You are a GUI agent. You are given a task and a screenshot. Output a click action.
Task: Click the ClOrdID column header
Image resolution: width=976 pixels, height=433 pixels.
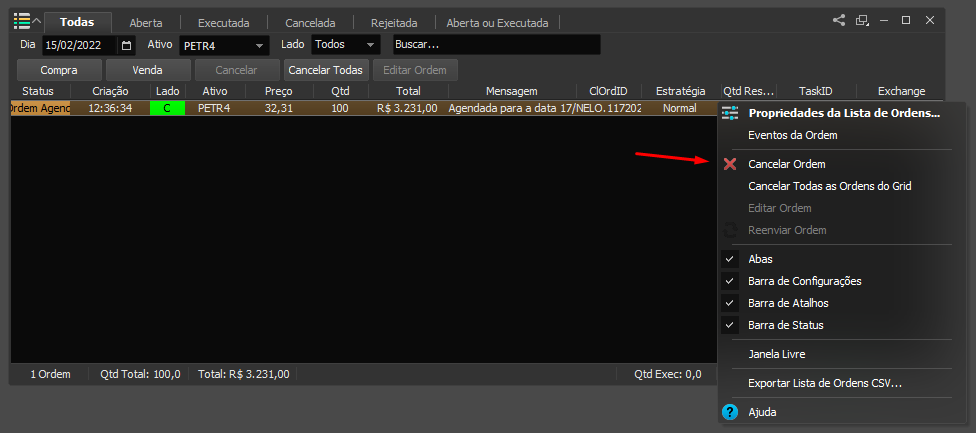click(x=608, y=91)
